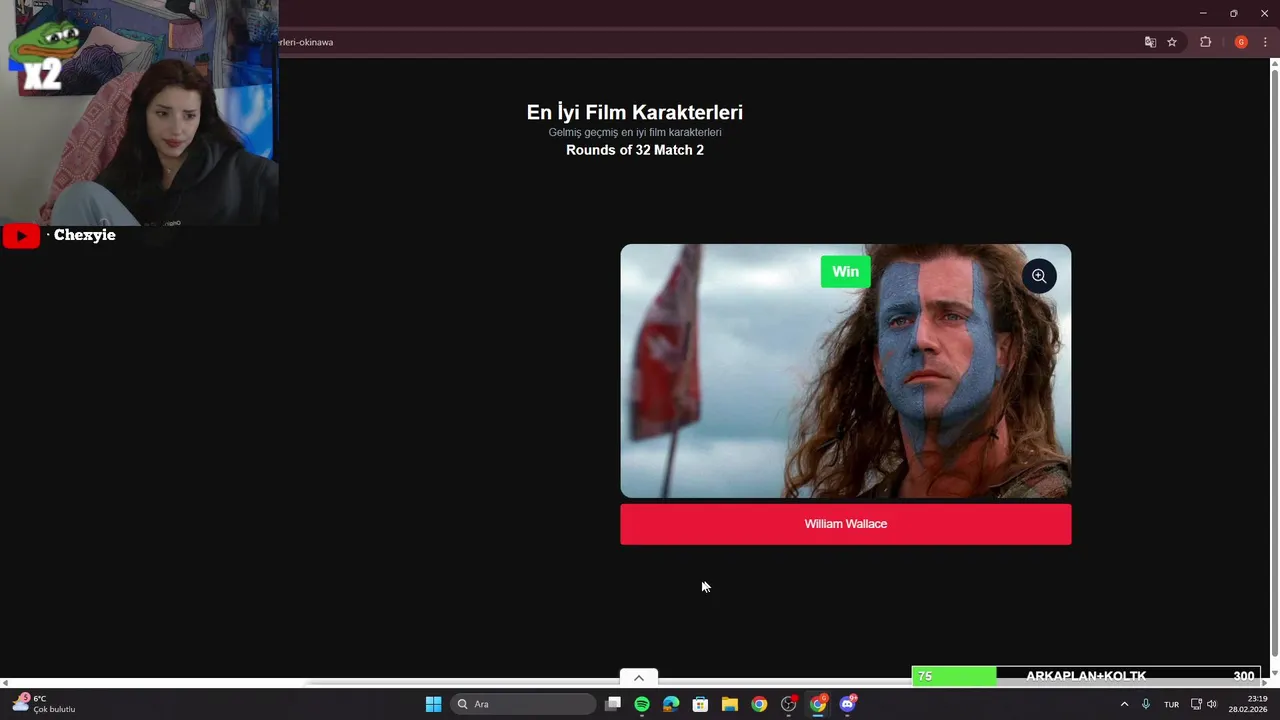
Task: Switch the TUR keyboard language indicator
Action: [x=1171, y=704]
